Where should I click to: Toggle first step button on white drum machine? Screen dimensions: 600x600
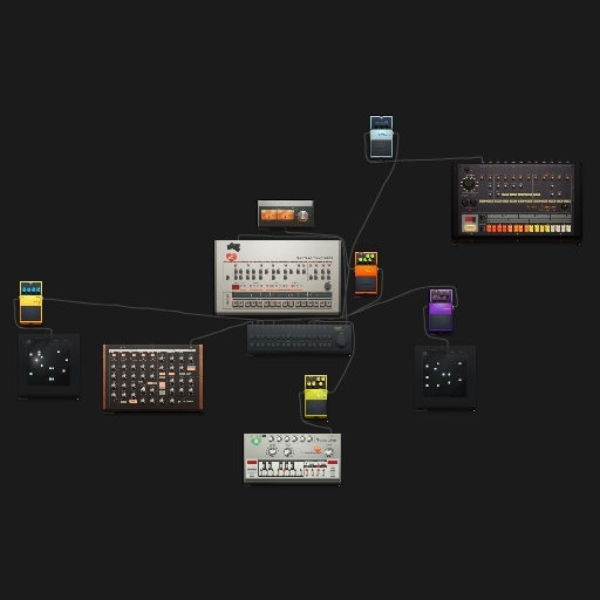click(x=235, y=304)
